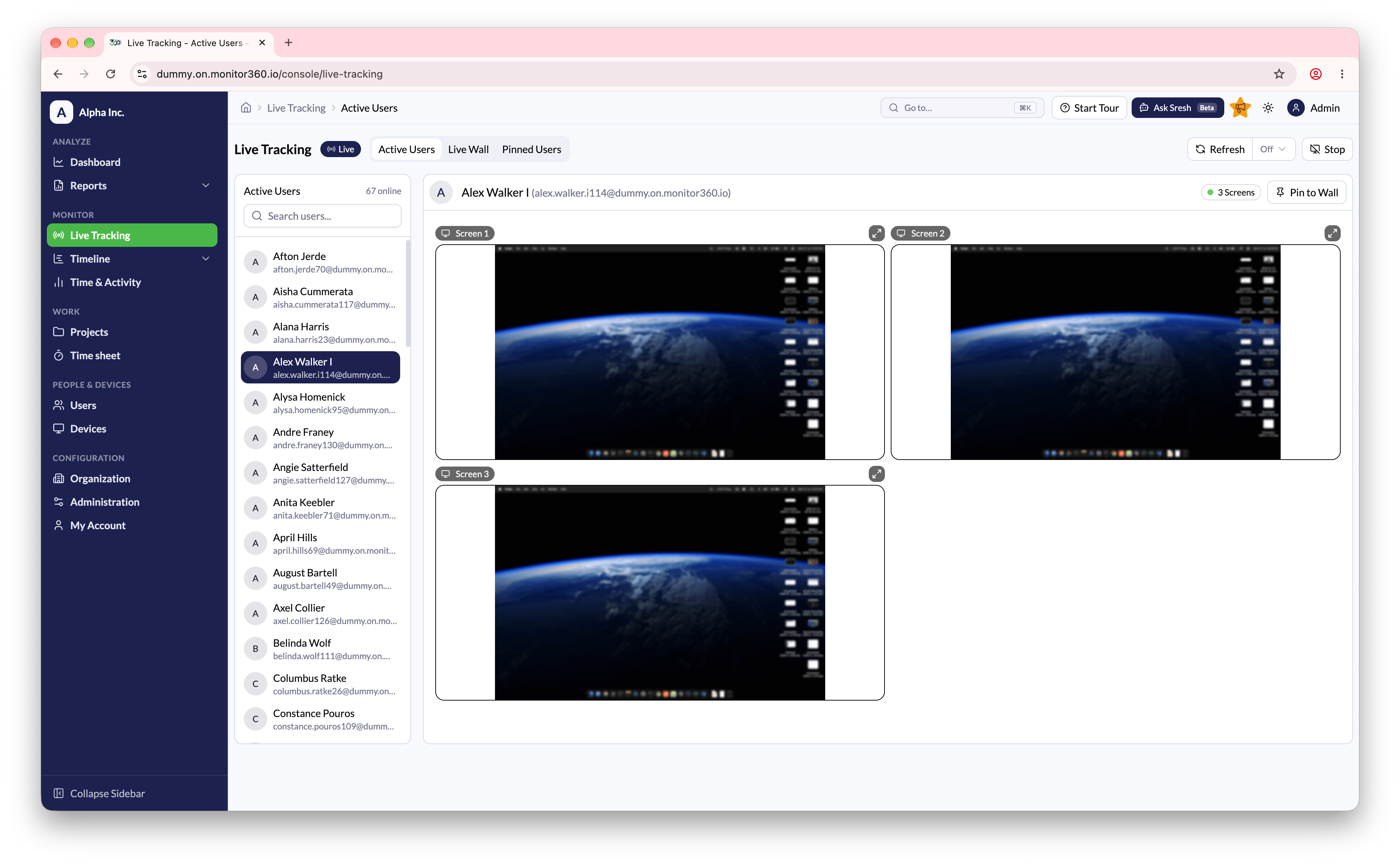Reload the browser page
Image resolution: width=1400 pixels, height=865 pixels.
point(111,74)
